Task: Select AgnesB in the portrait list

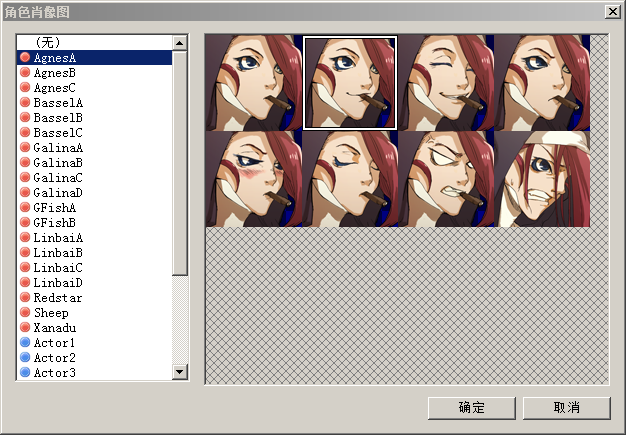Action: click(95, 73)
